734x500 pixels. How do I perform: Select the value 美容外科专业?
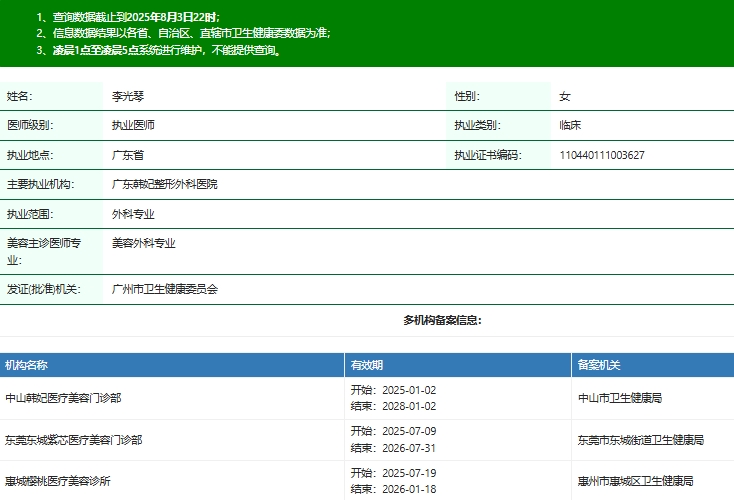click(143, 243)
